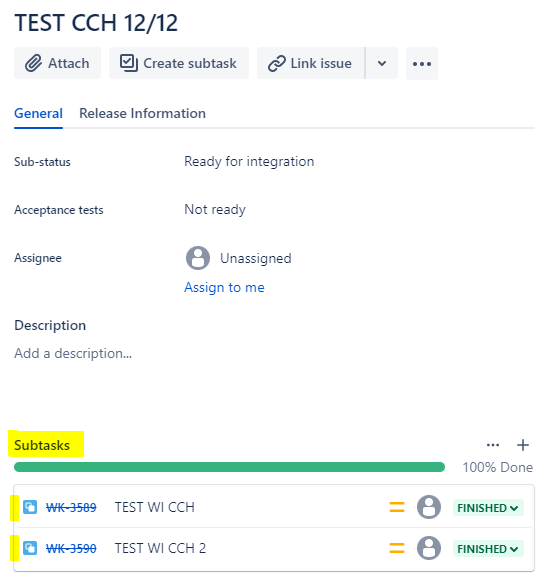
Task: Click the Unassigned avatar icon in Assignee
Action: (x=198, y=258)
